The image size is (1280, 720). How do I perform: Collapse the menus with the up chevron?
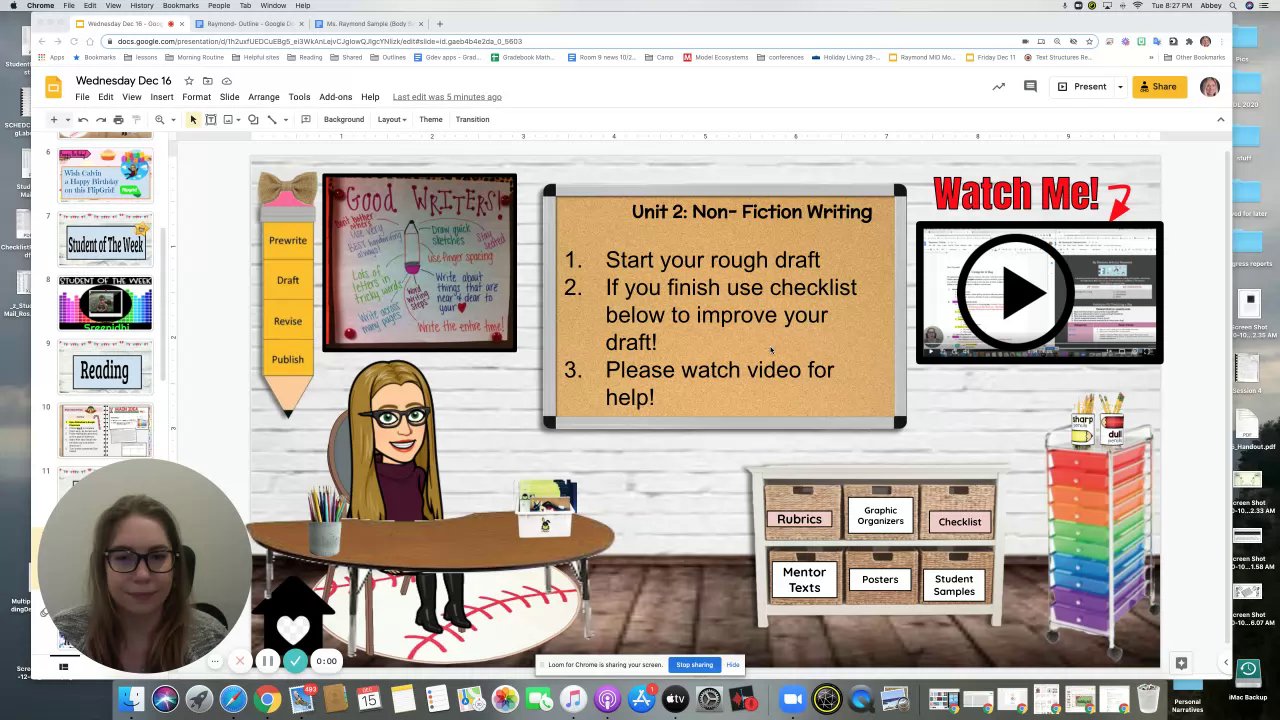(1220, 120)
